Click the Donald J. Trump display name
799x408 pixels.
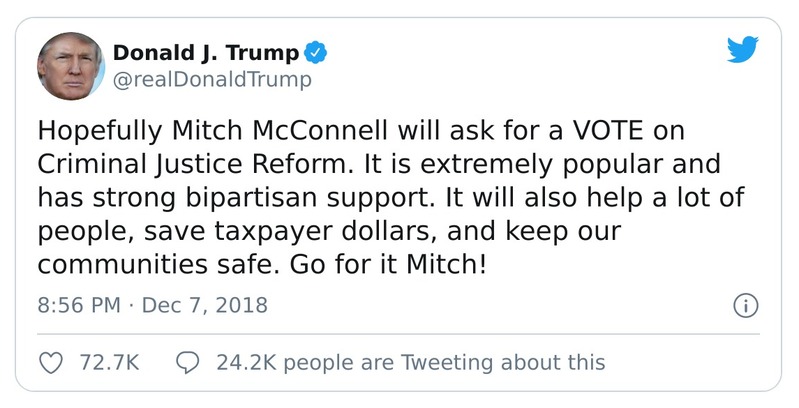point(206,52)
